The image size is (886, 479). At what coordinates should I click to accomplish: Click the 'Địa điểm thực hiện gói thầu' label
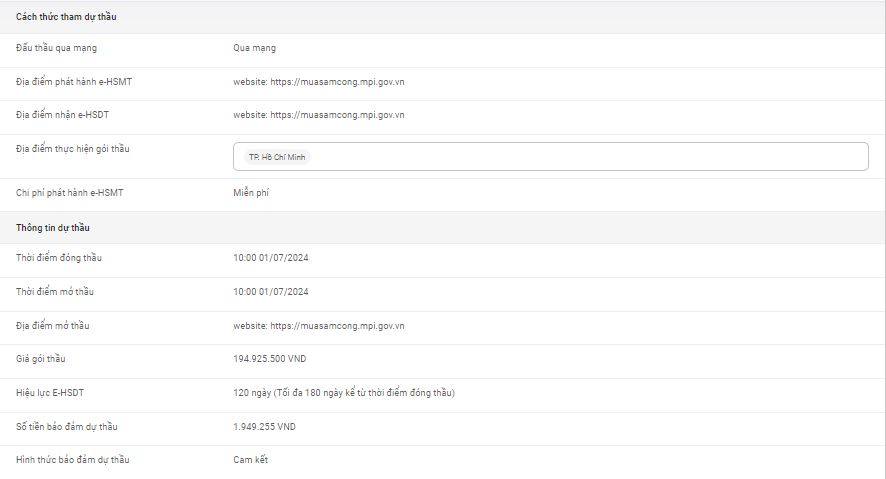[x=73, y=149]
